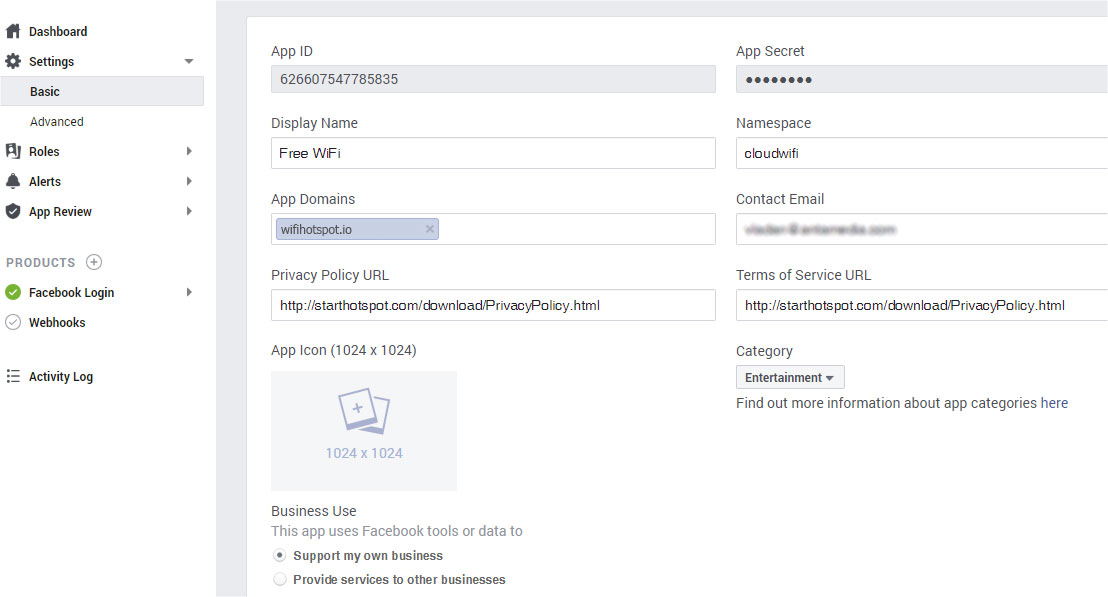Open the Advanced settings page
The width and height of the screenshot is (1108, 597).
[x=57, y=121]
